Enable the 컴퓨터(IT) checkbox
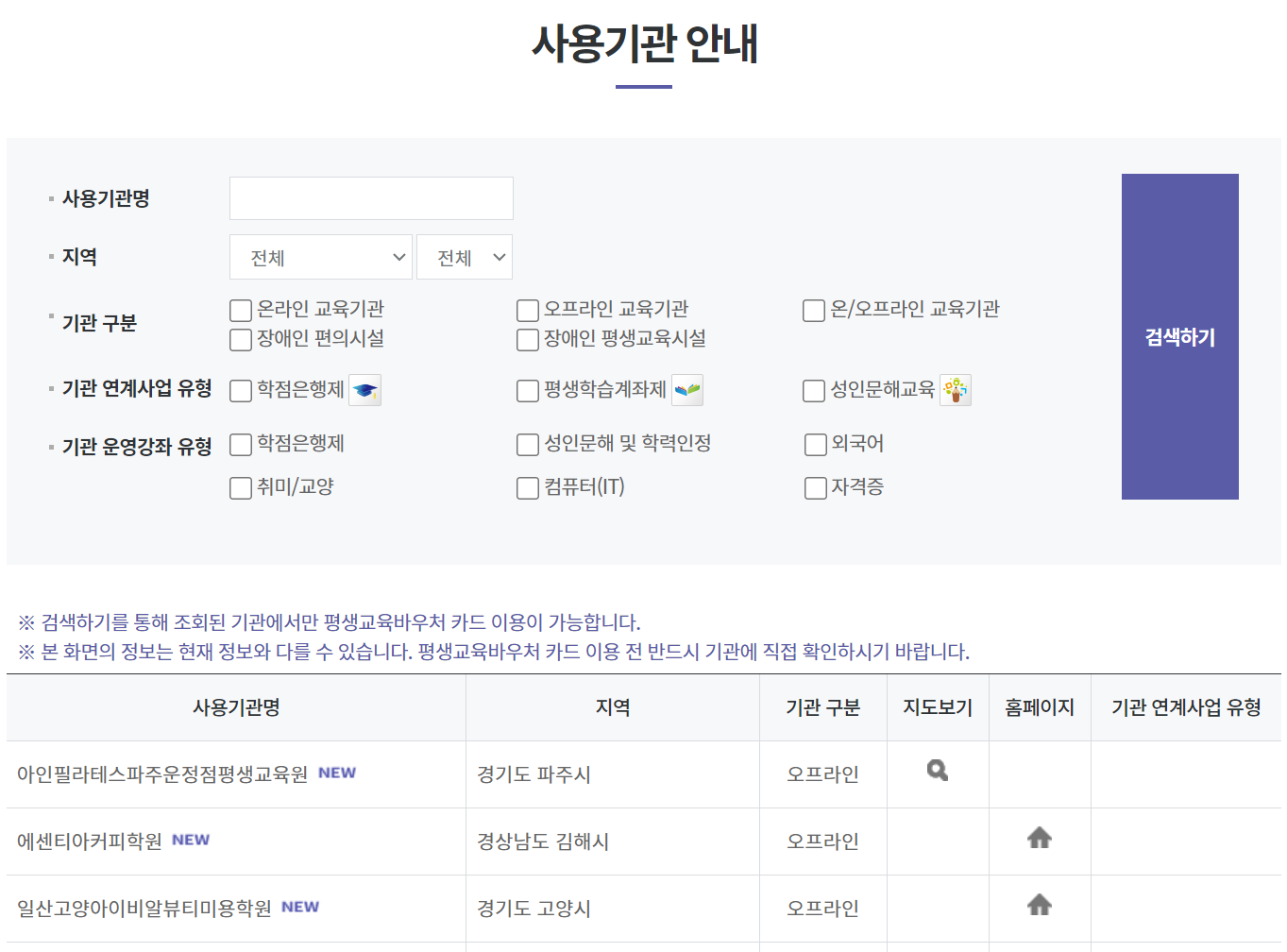 pyautogui.click(x=528, y=487)
